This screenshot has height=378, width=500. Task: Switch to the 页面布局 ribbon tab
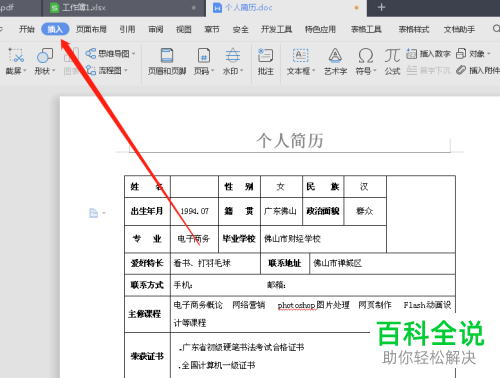[91, 29]
